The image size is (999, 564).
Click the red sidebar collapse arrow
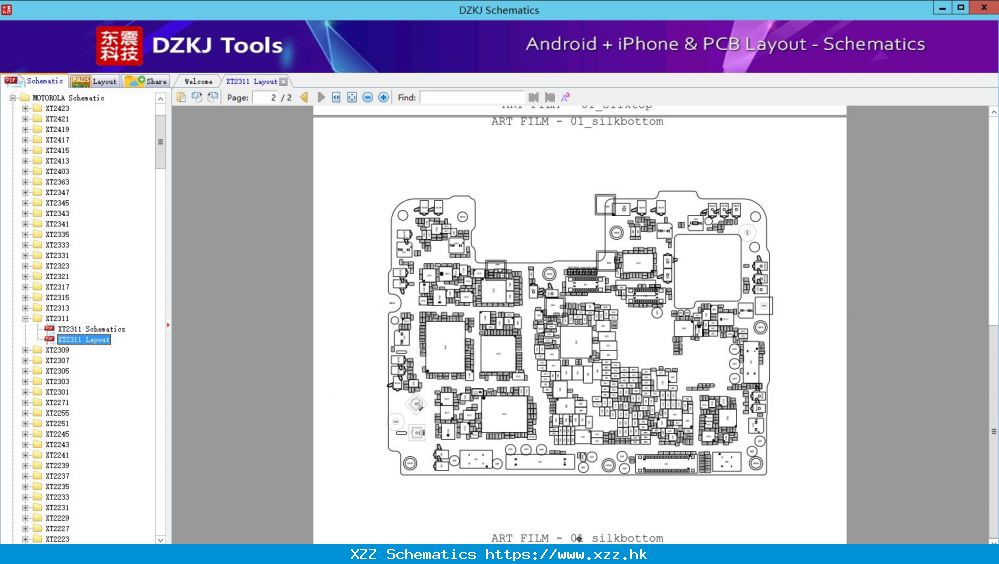[168, 325]
